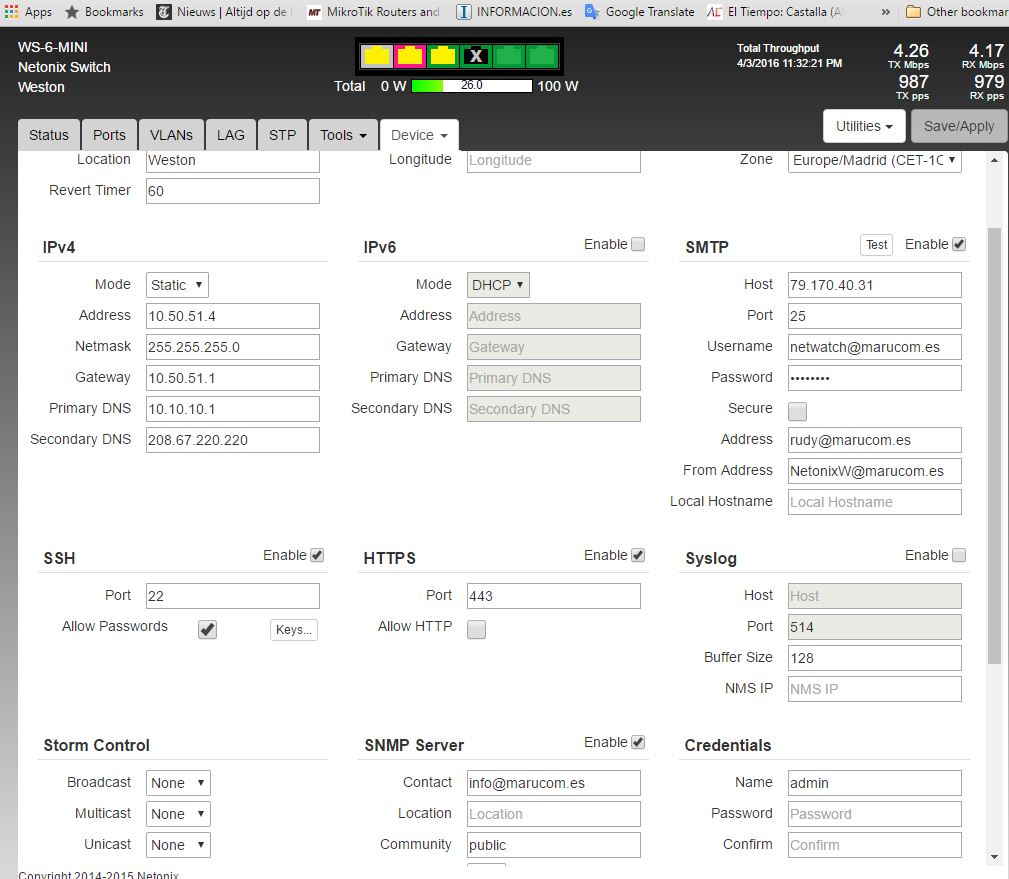The image size is (1009, 879).
Task: Click the last green port icon
Action: (x=542, y=56)
